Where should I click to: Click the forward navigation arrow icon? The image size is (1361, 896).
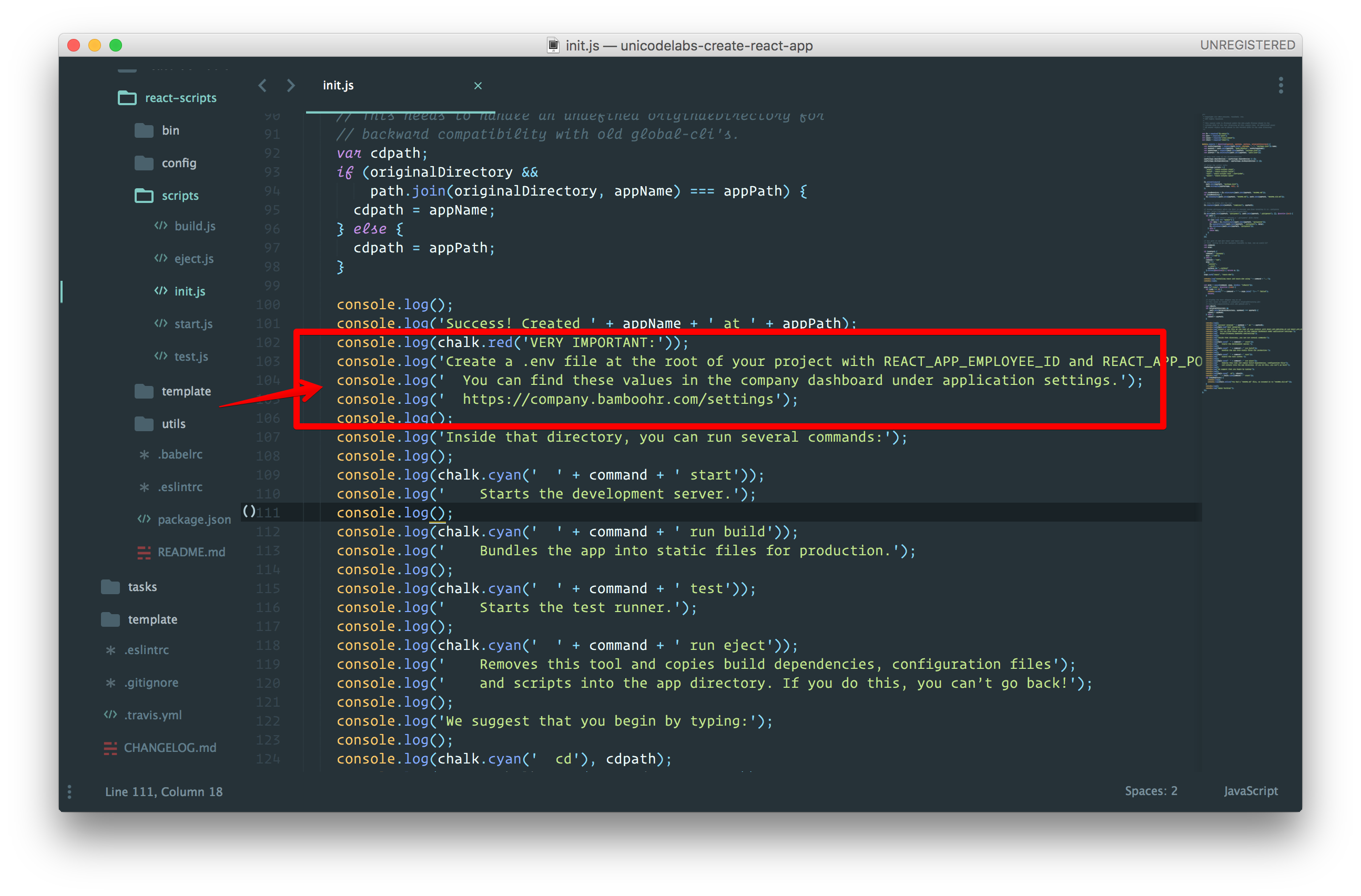[290, 86]
